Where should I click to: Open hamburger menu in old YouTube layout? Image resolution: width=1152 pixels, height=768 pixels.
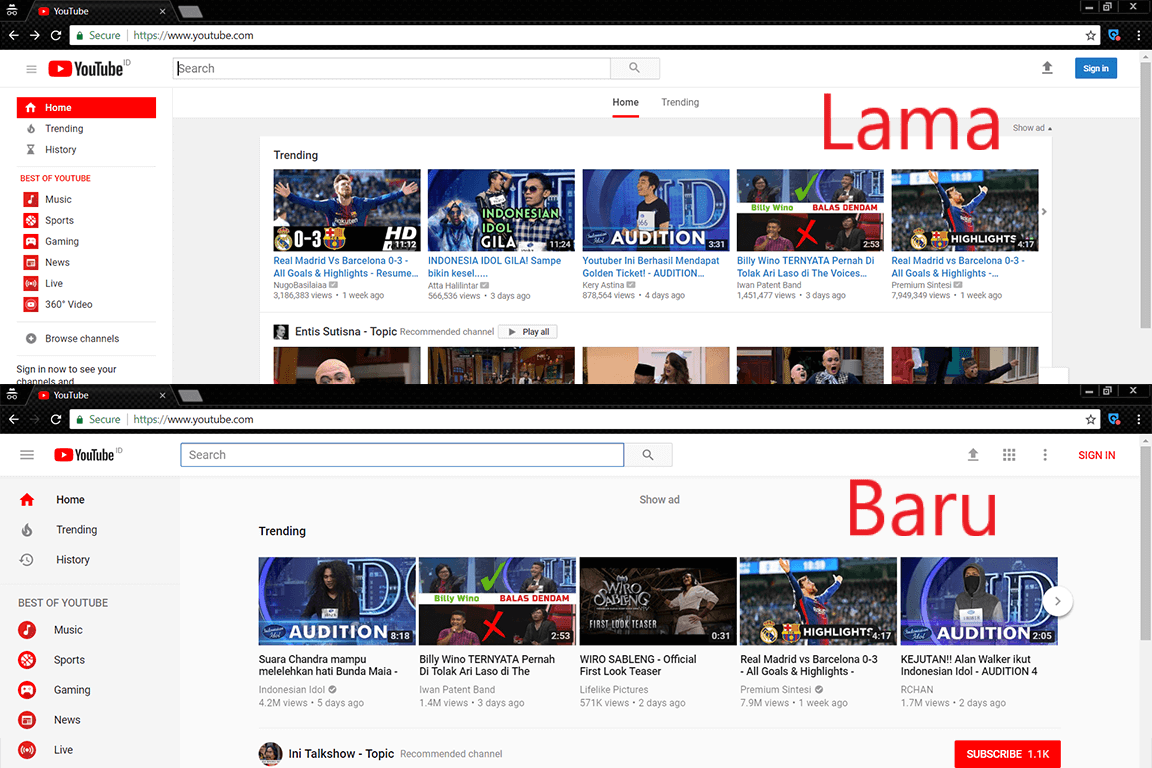[31, 69]
